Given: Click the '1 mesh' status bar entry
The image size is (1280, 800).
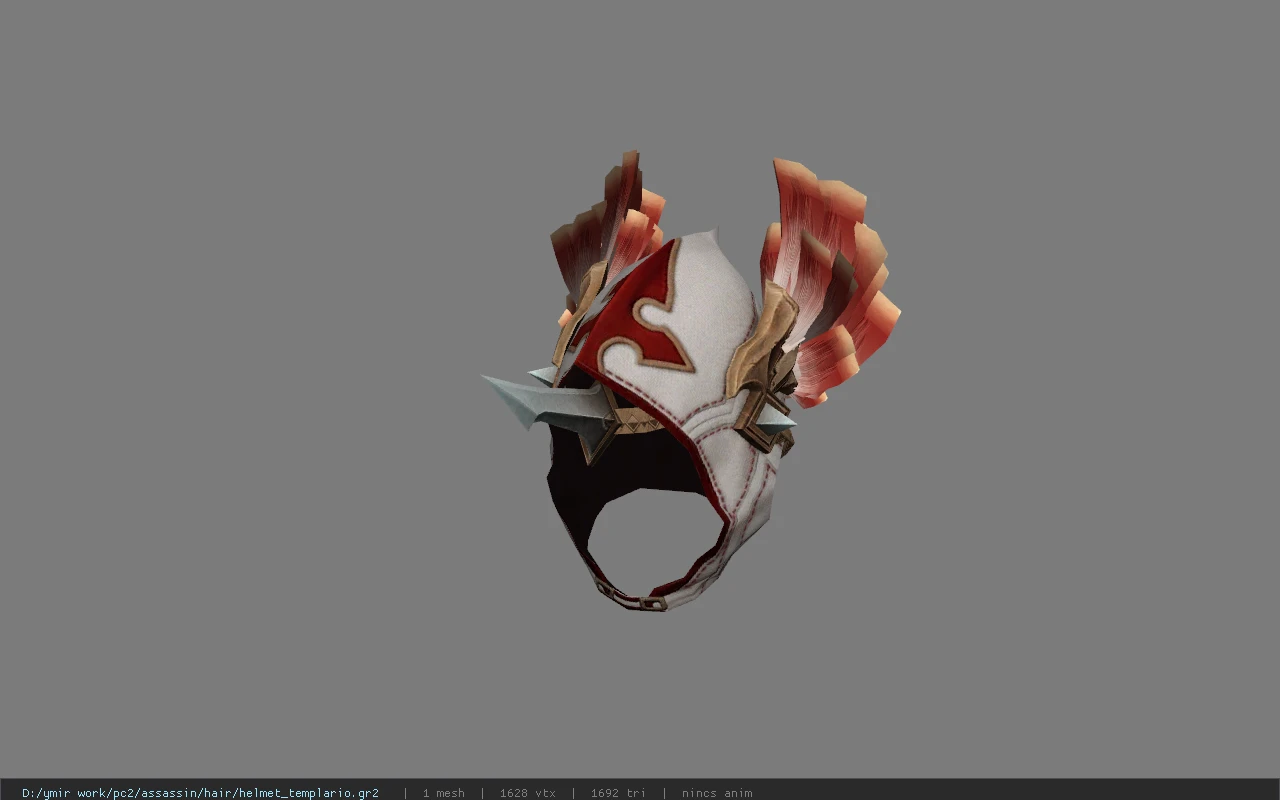Looking at the screenshot, I should point(443,792).
